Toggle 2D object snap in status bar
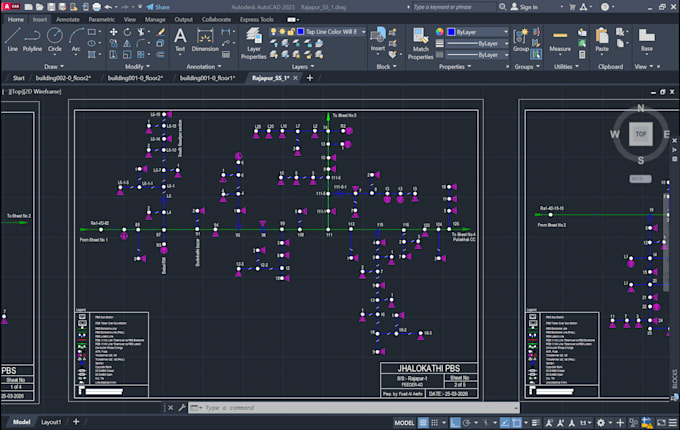The height and width of the screenshot is (430, 680). [516, 422]
